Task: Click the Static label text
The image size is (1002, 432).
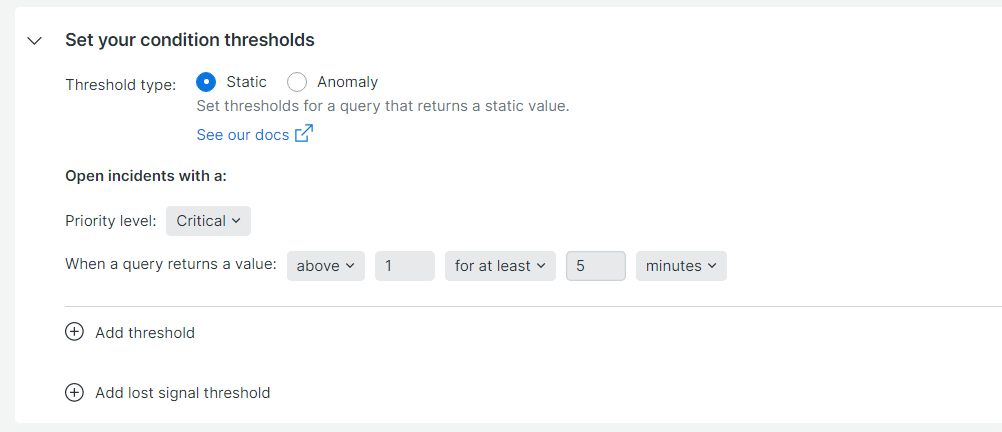Action: pyautogui.click(x=247, y=82)
